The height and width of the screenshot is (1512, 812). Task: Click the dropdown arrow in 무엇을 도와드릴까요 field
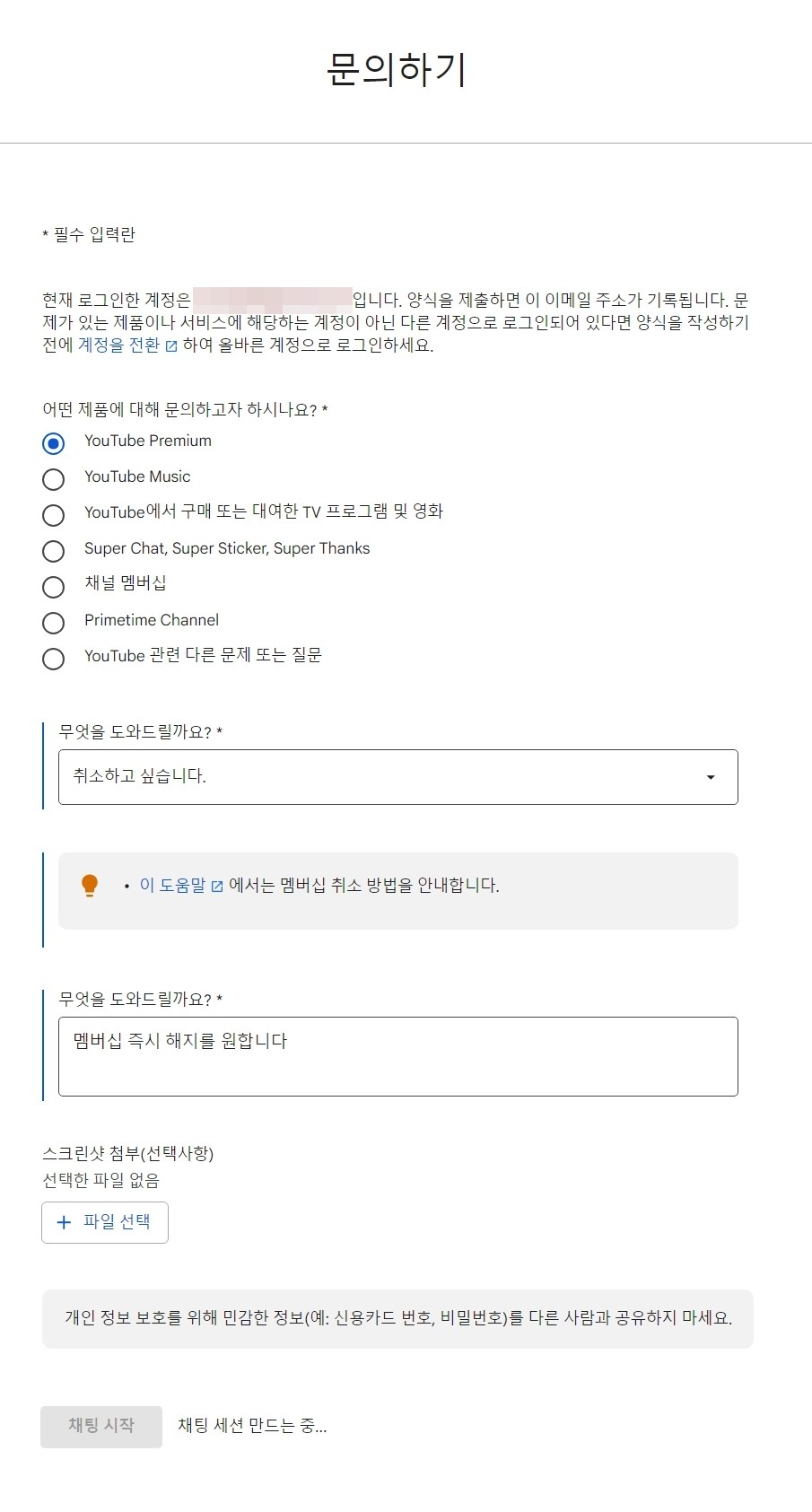coord(711,777)
